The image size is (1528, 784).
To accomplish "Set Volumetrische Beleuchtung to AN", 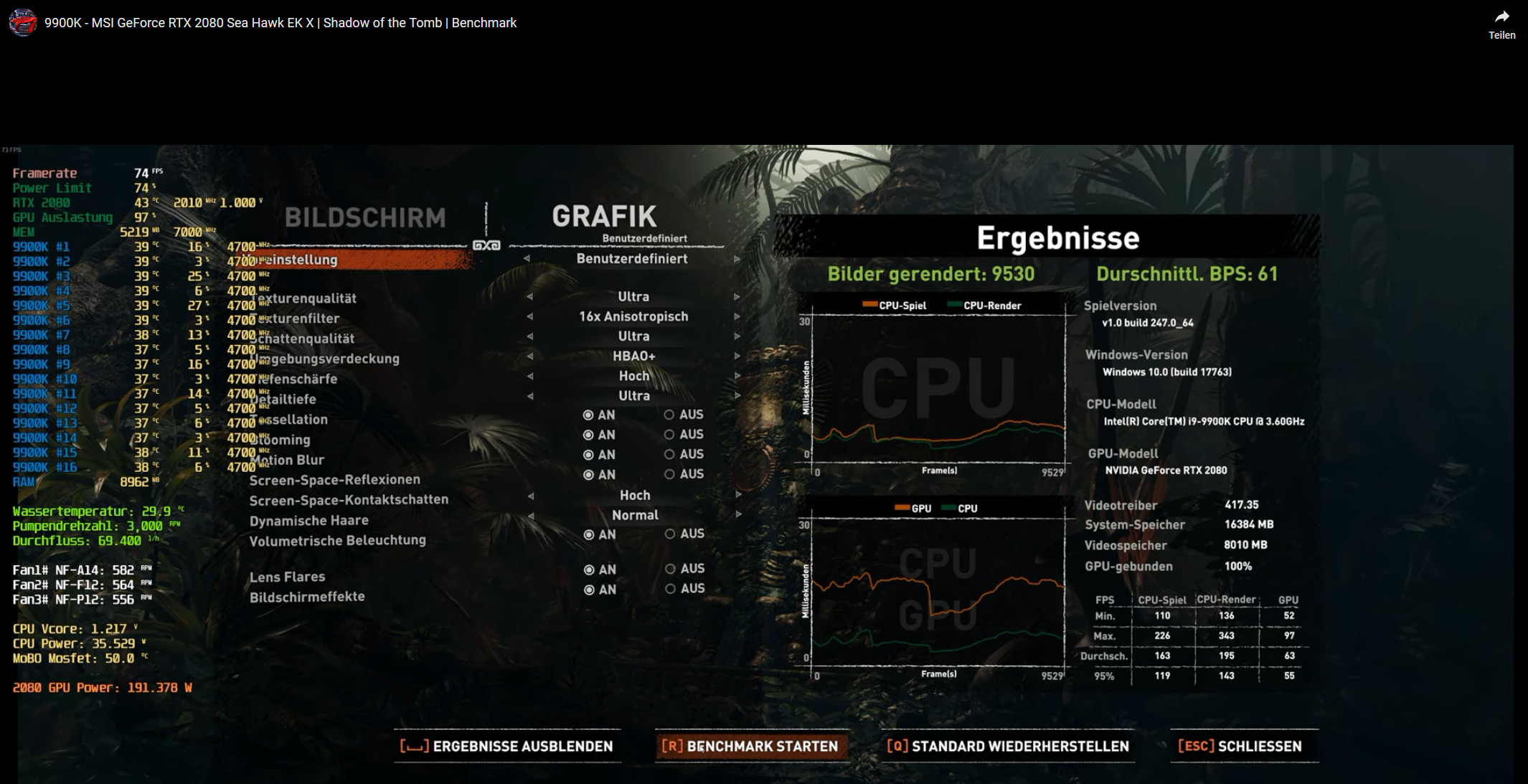I will pos(600,534).
